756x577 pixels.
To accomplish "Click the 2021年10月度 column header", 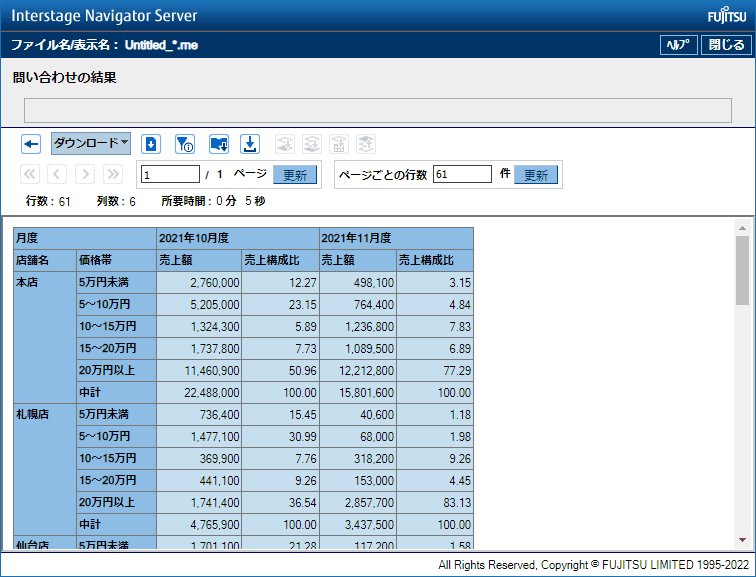I will (x=238, y=238).
